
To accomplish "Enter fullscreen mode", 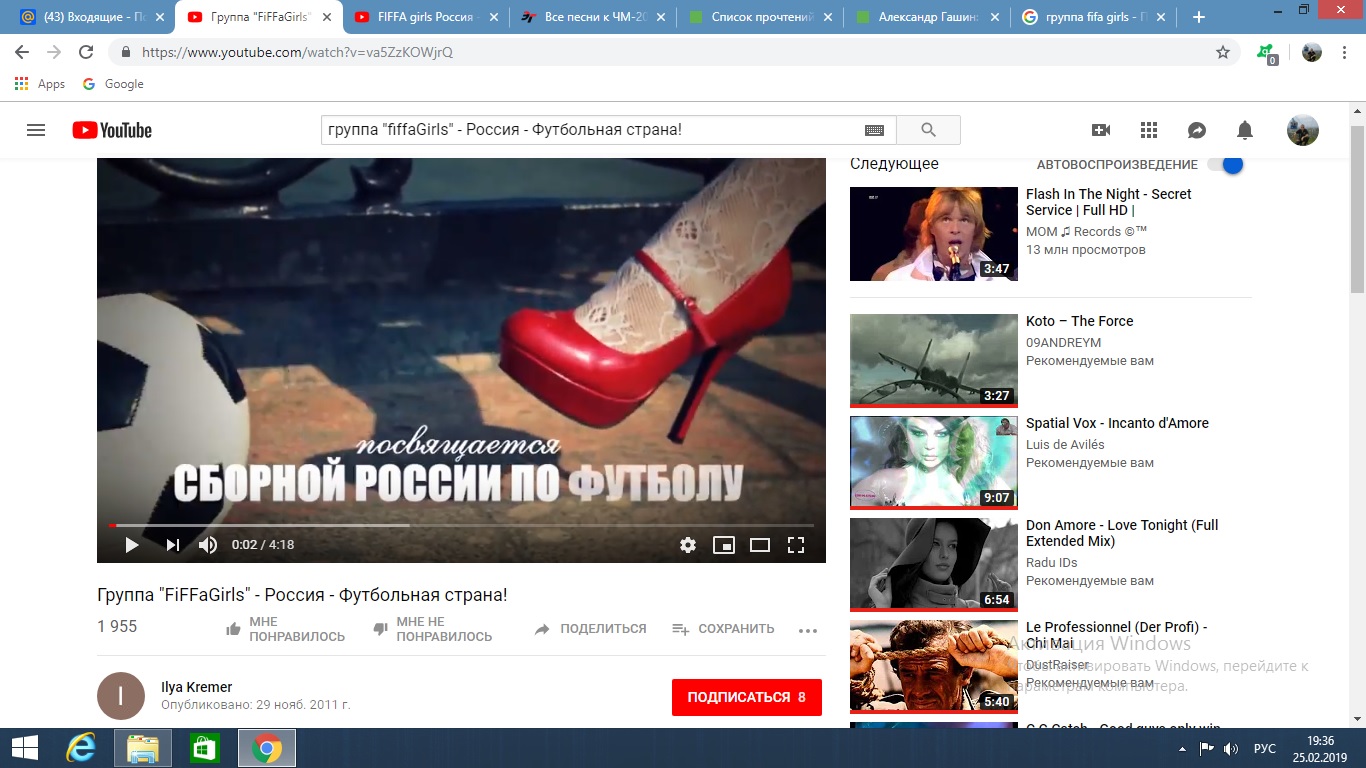I will [x=796, y=545].
